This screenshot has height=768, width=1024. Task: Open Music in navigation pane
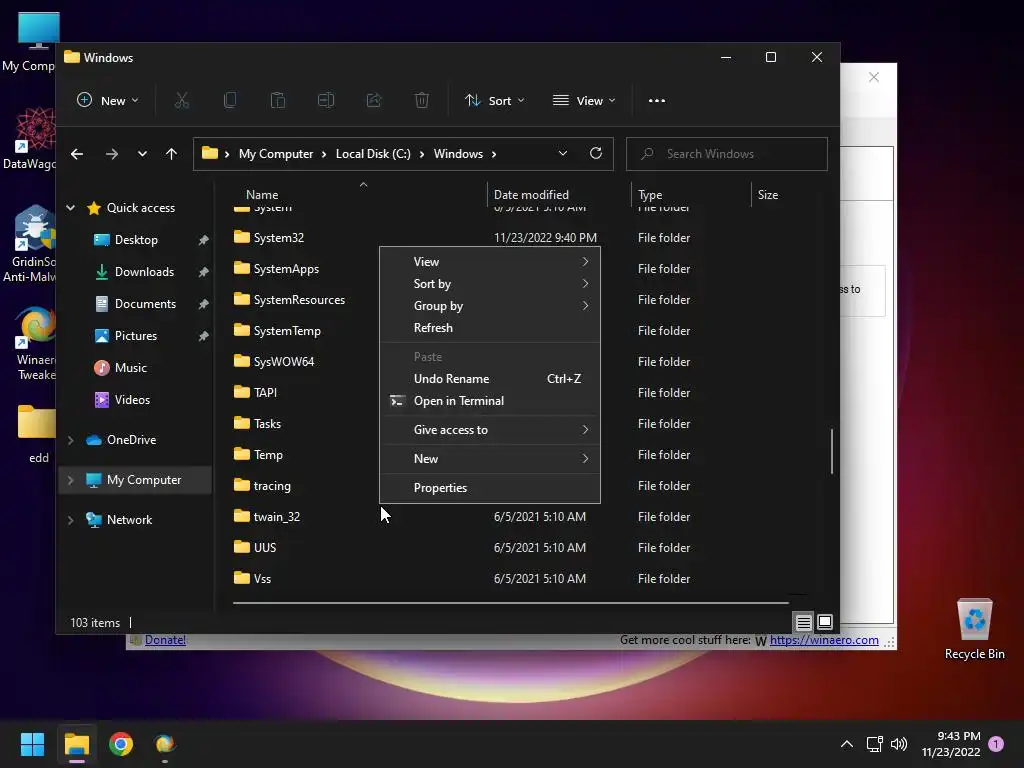pos(131,368)
